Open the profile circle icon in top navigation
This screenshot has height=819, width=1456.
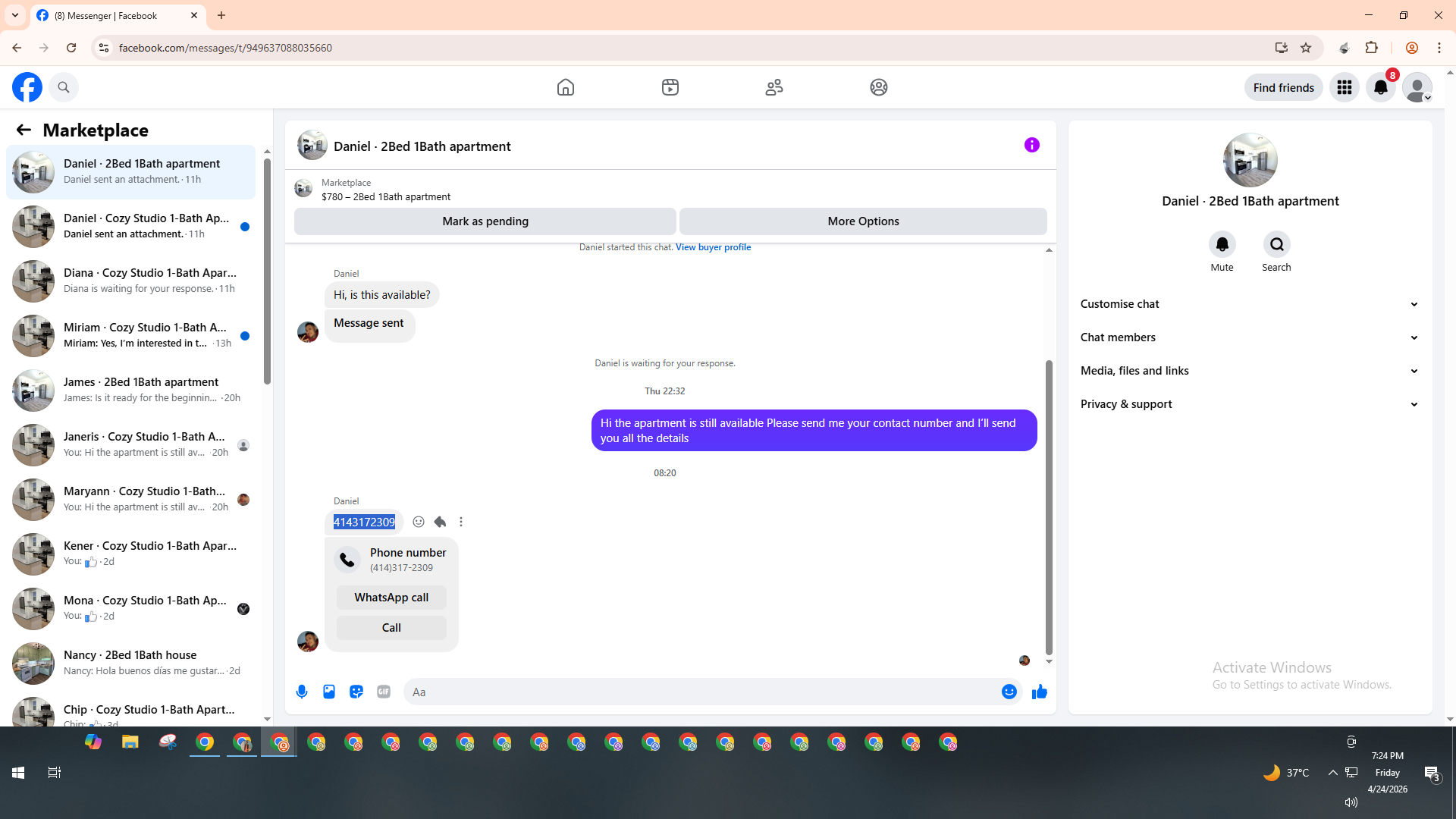click(879, 87)
